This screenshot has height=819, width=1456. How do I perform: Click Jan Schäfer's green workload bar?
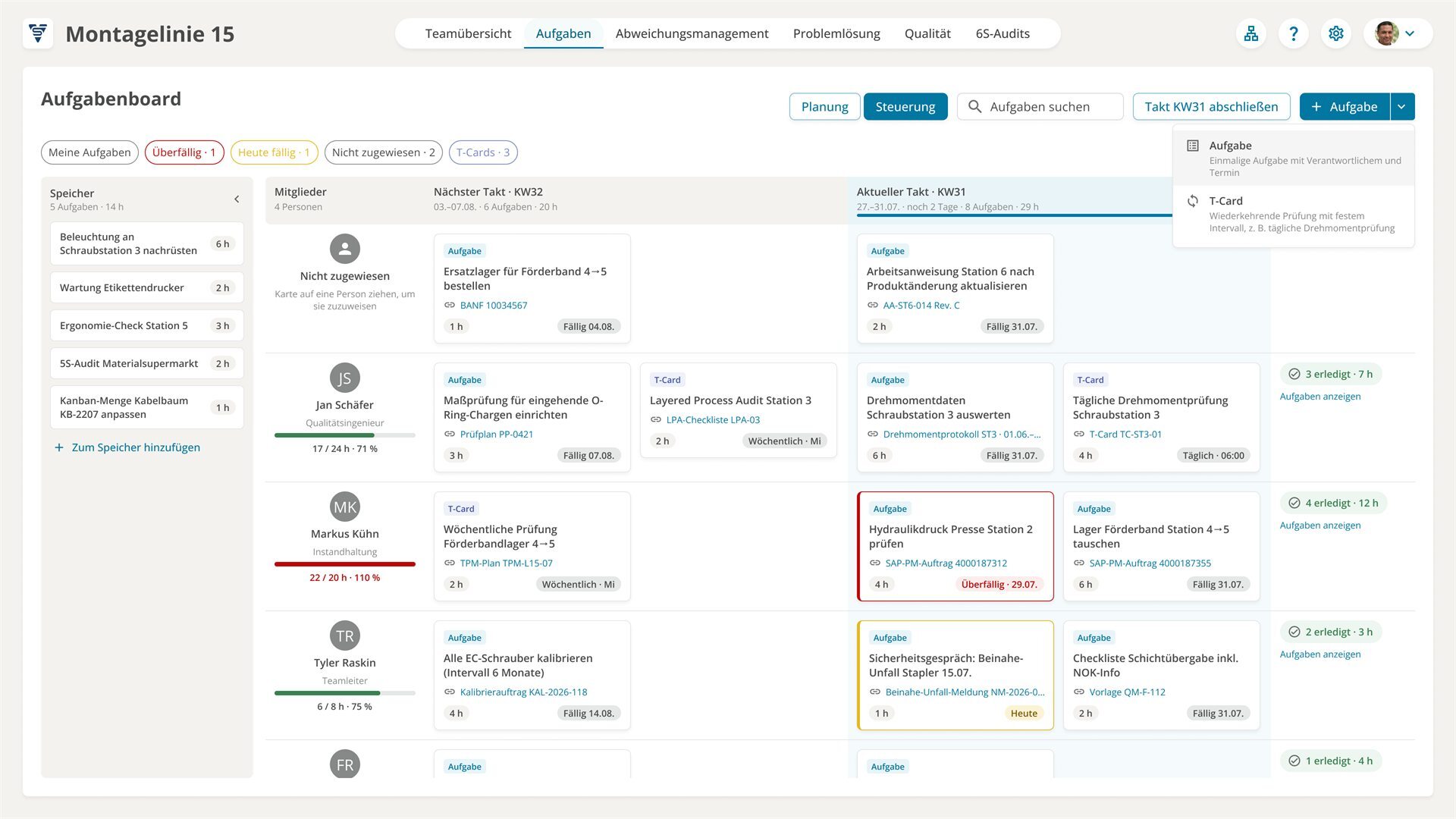pos(345,435)
